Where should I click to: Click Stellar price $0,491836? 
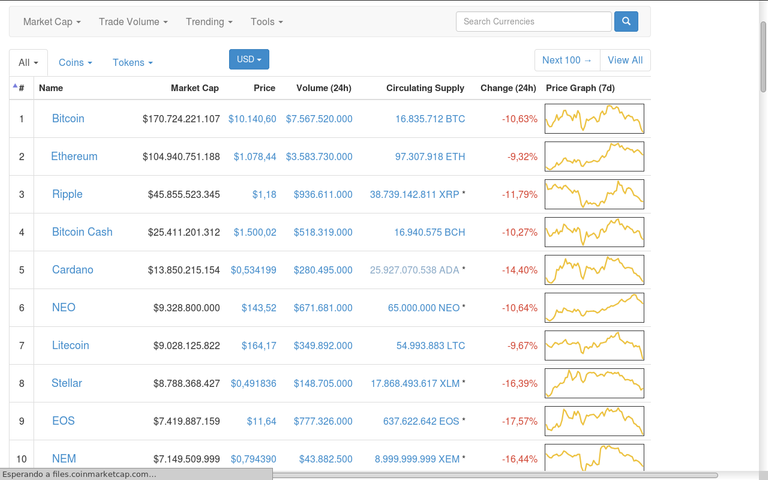point(253,383)
